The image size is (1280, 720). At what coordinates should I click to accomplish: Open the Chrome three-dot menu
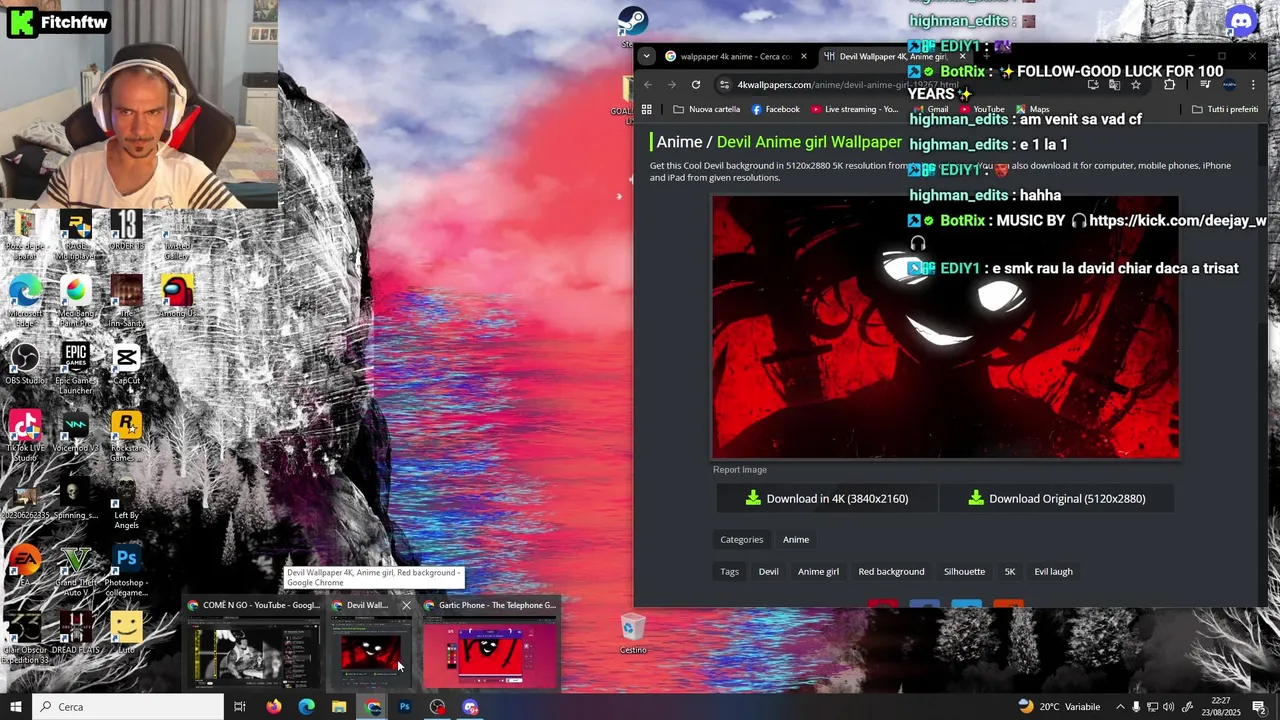1254,85
